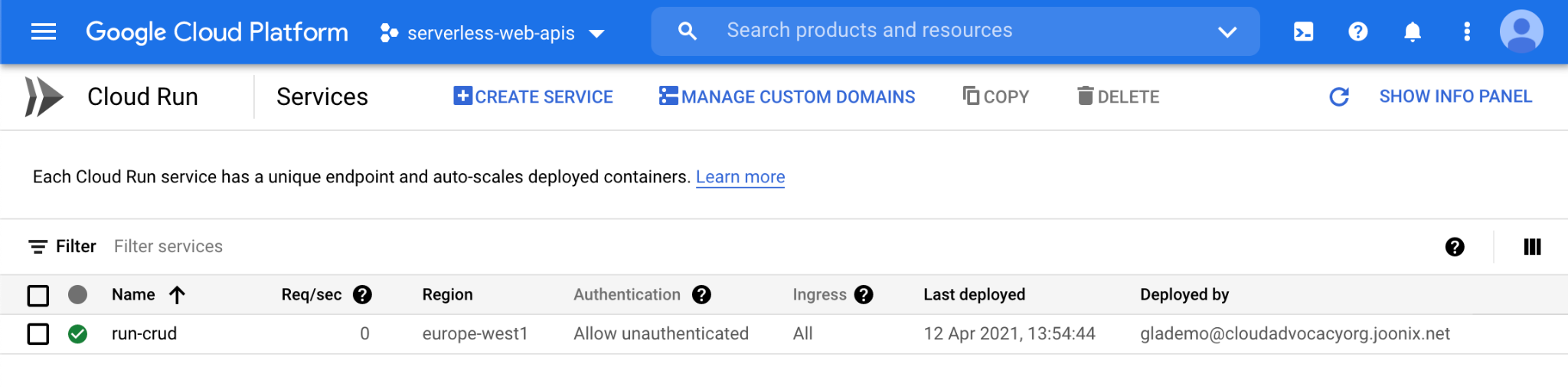Open the three-dot settings menu
1568x387 pixels.
pos(1466,31)
